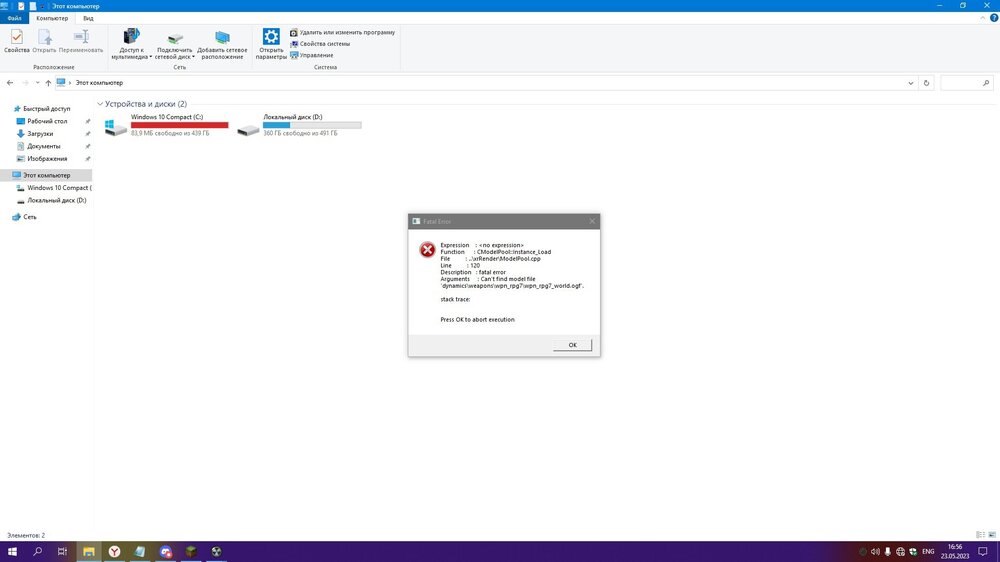The image size is (1000, 562).
Task: Open the notification center icon
Action: 983,552
